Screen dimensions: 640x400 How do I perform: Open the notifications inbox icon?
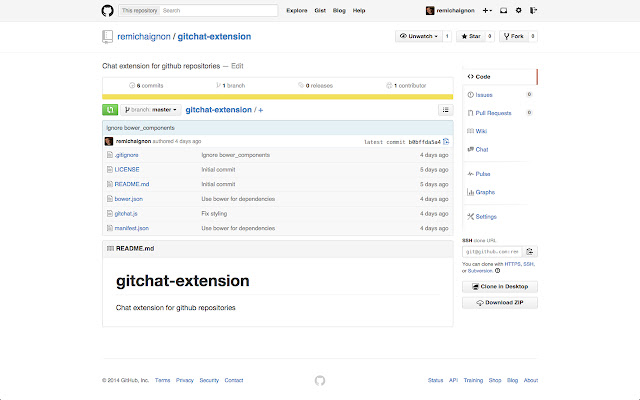click(504, 11)
